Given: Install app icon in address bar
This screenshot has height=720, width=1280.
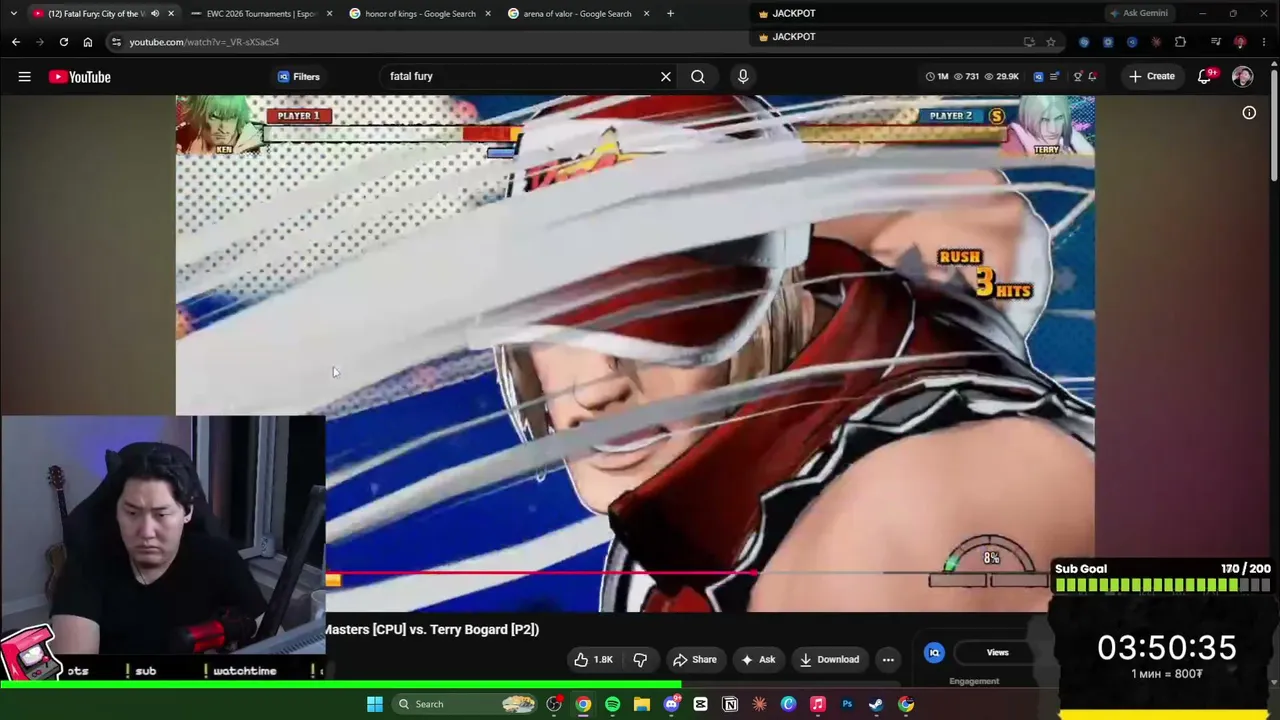Looking at the screenshot, I should (x=1029, y=42).
